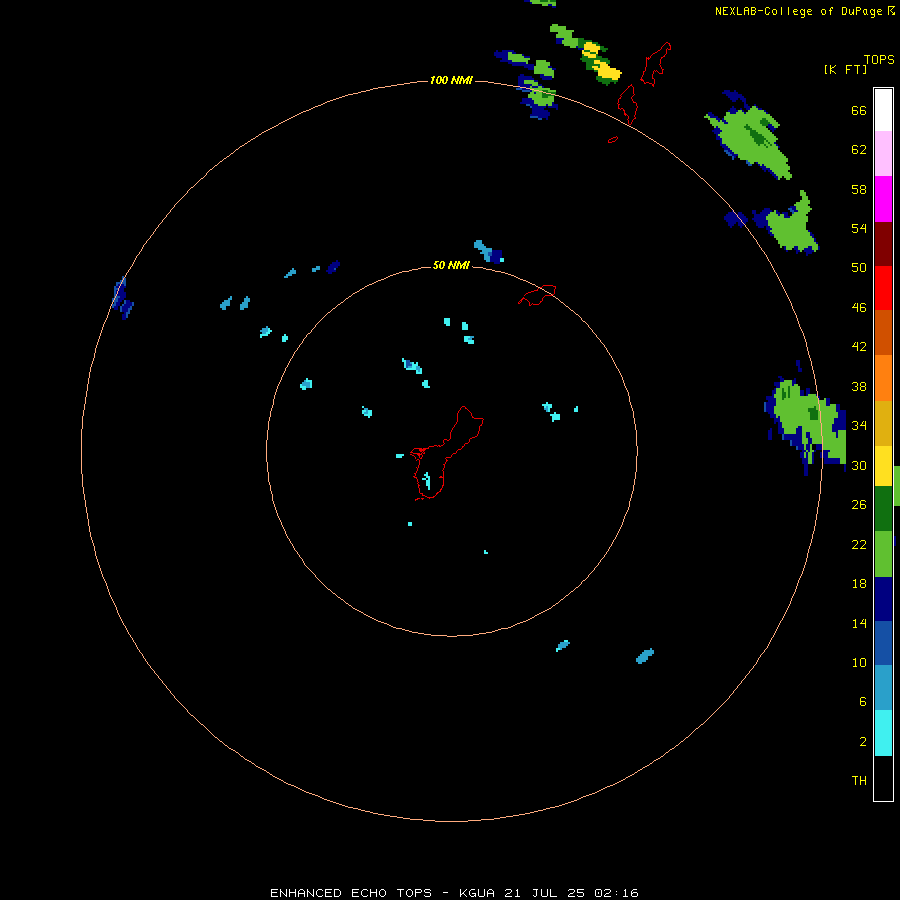Select the 62 legend value
900x900 pixels.
click(x=859, y=150)
